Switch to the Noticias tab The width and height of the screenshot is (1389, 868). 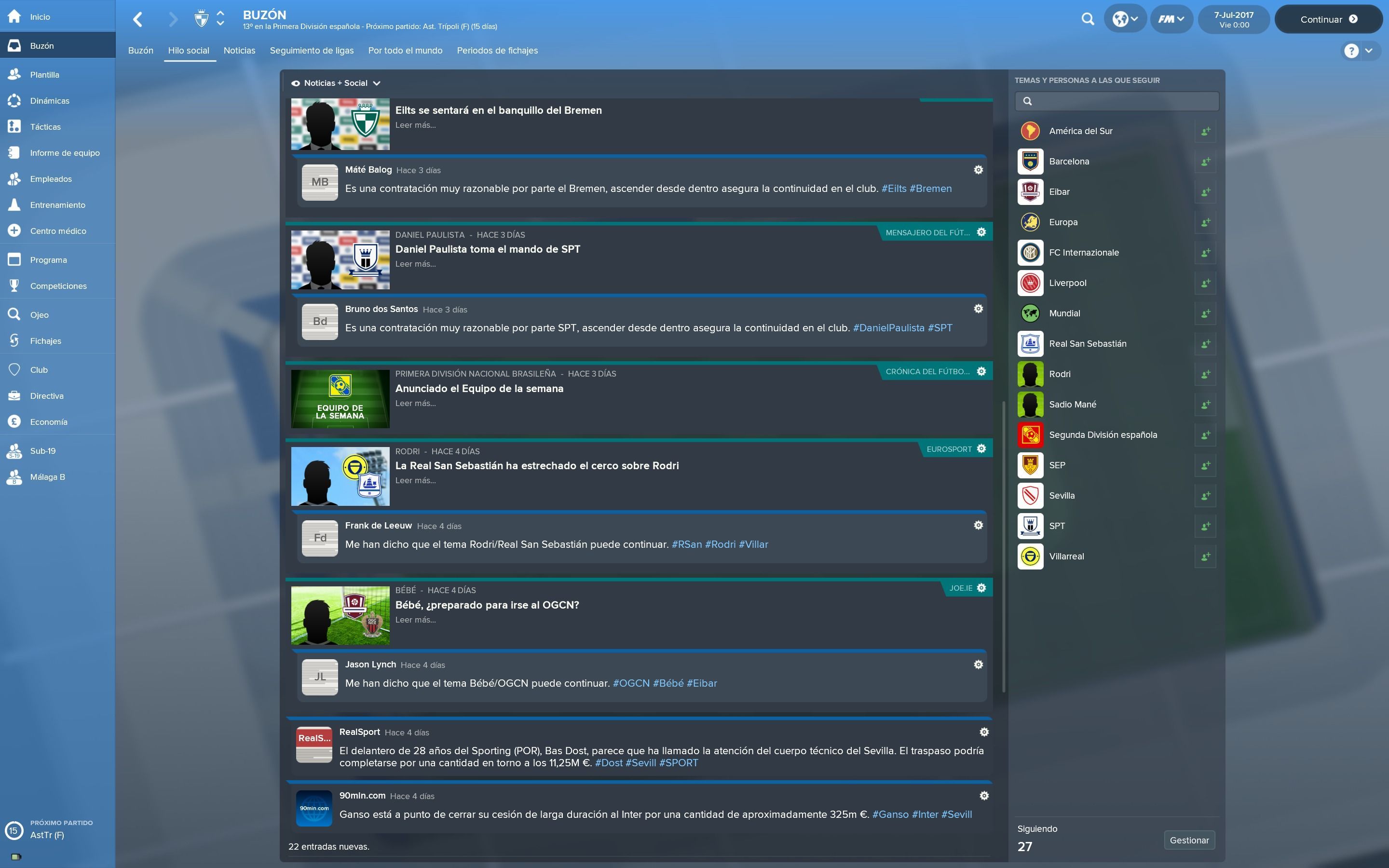click(239, 51)
